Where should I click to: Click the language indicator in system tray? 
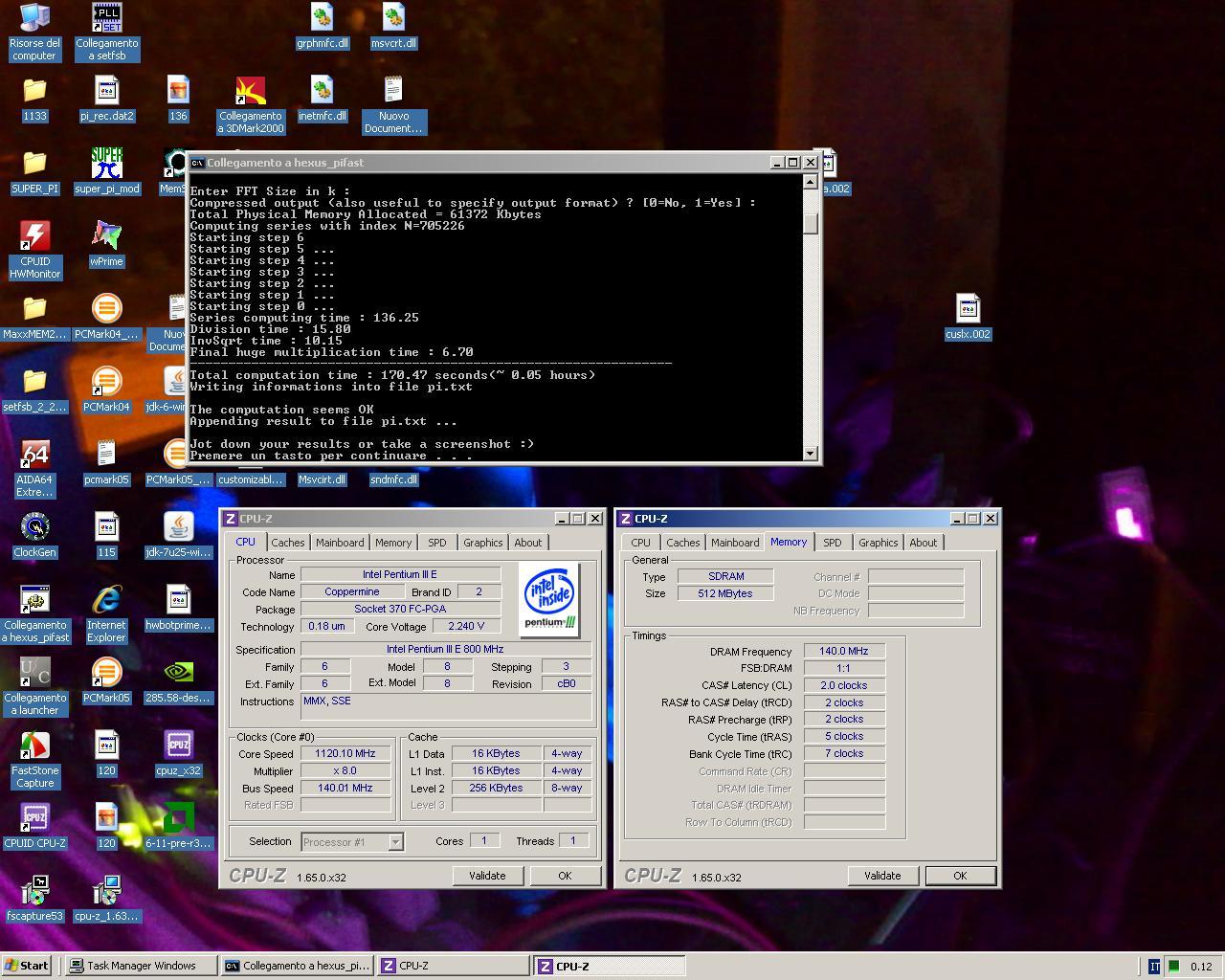(1154, 967)
